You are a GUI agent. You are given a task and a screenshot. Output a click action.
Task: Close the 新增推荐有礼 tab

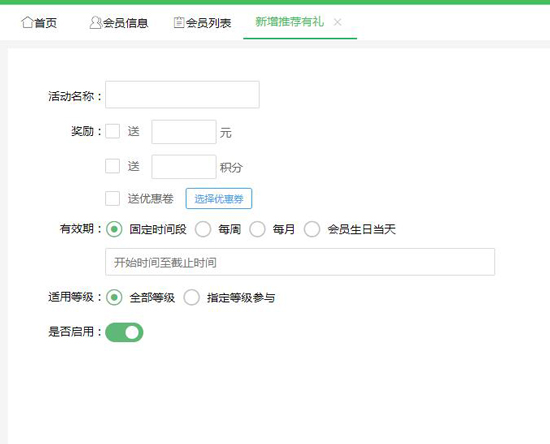(x=337, y=22)
